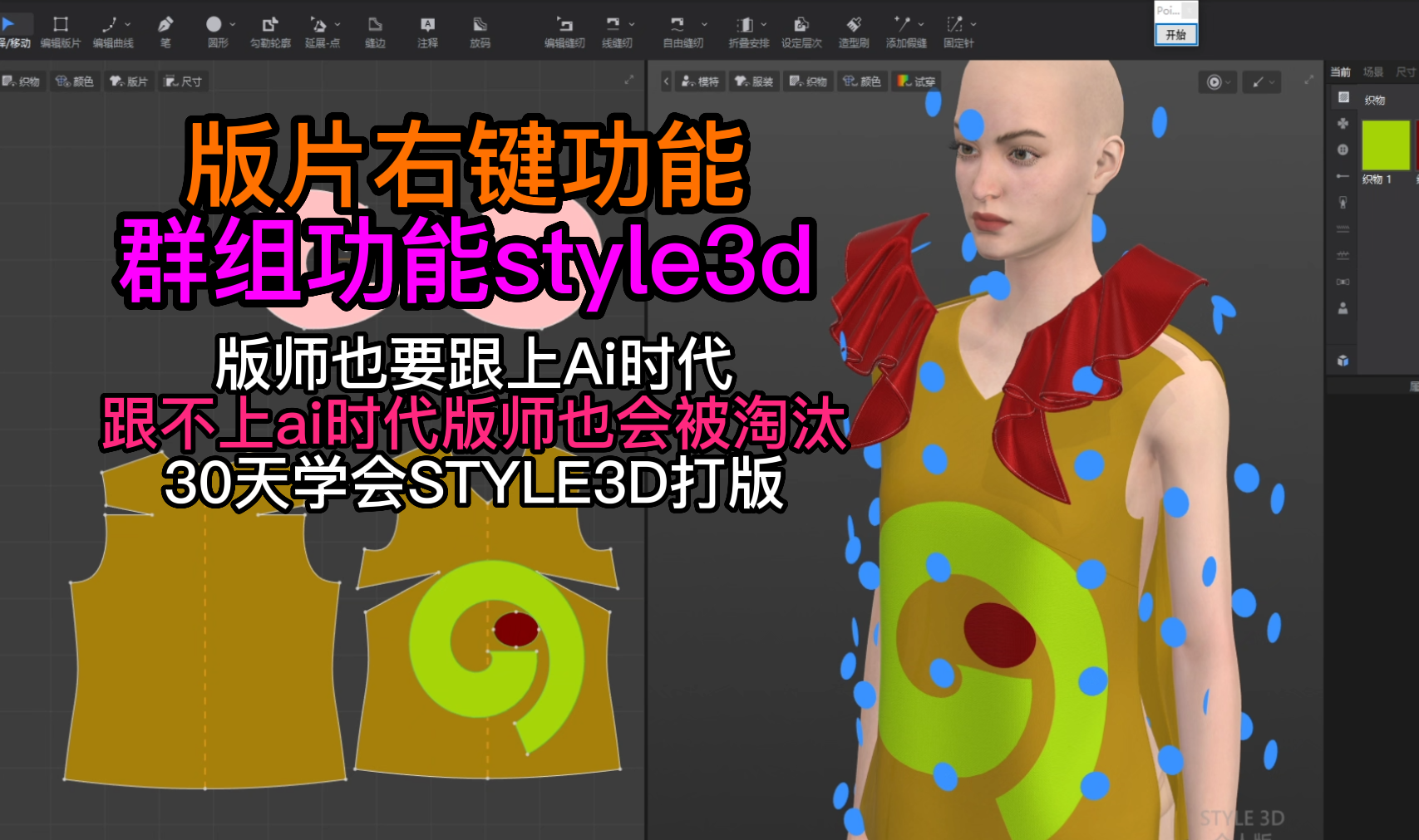Open the bow-tie icon in right sidebar
This screenshot has width=1419, height=840.
(x=1343, y=282)
